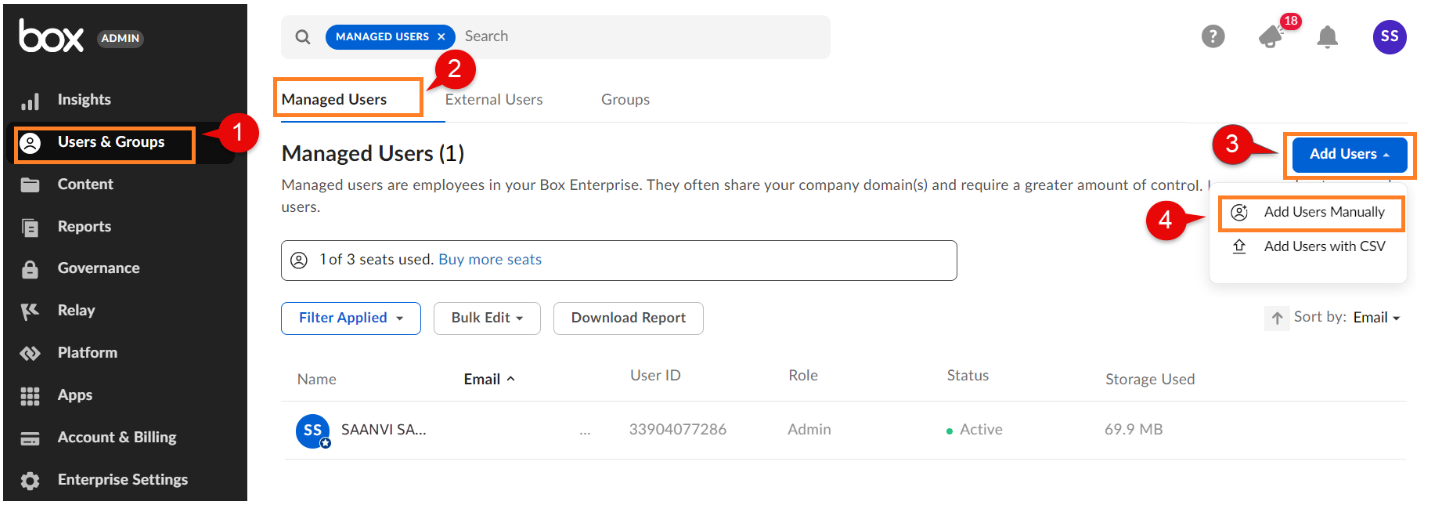The width and height of the screenshot is (1431, 510).
Task: Sort by Name column header
Action: coord(316,379)
